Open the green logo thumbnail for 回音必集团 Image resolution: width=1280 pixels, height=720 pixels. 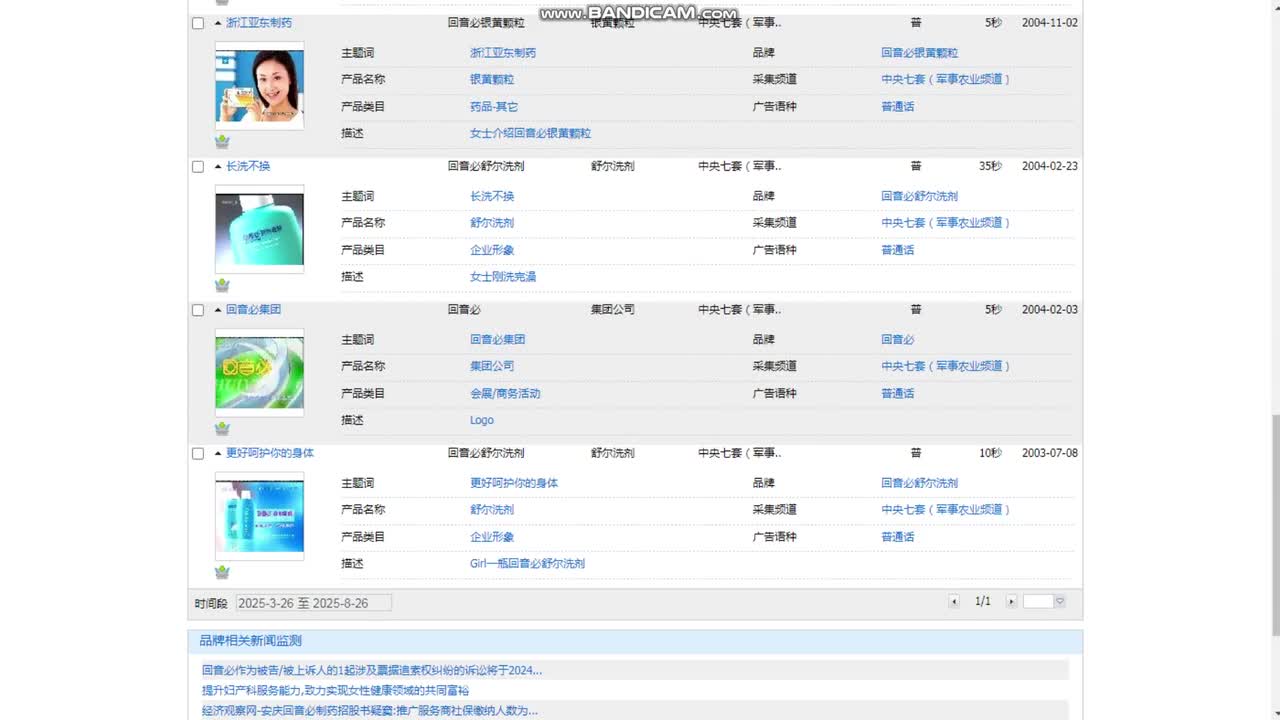coord(260,373)
